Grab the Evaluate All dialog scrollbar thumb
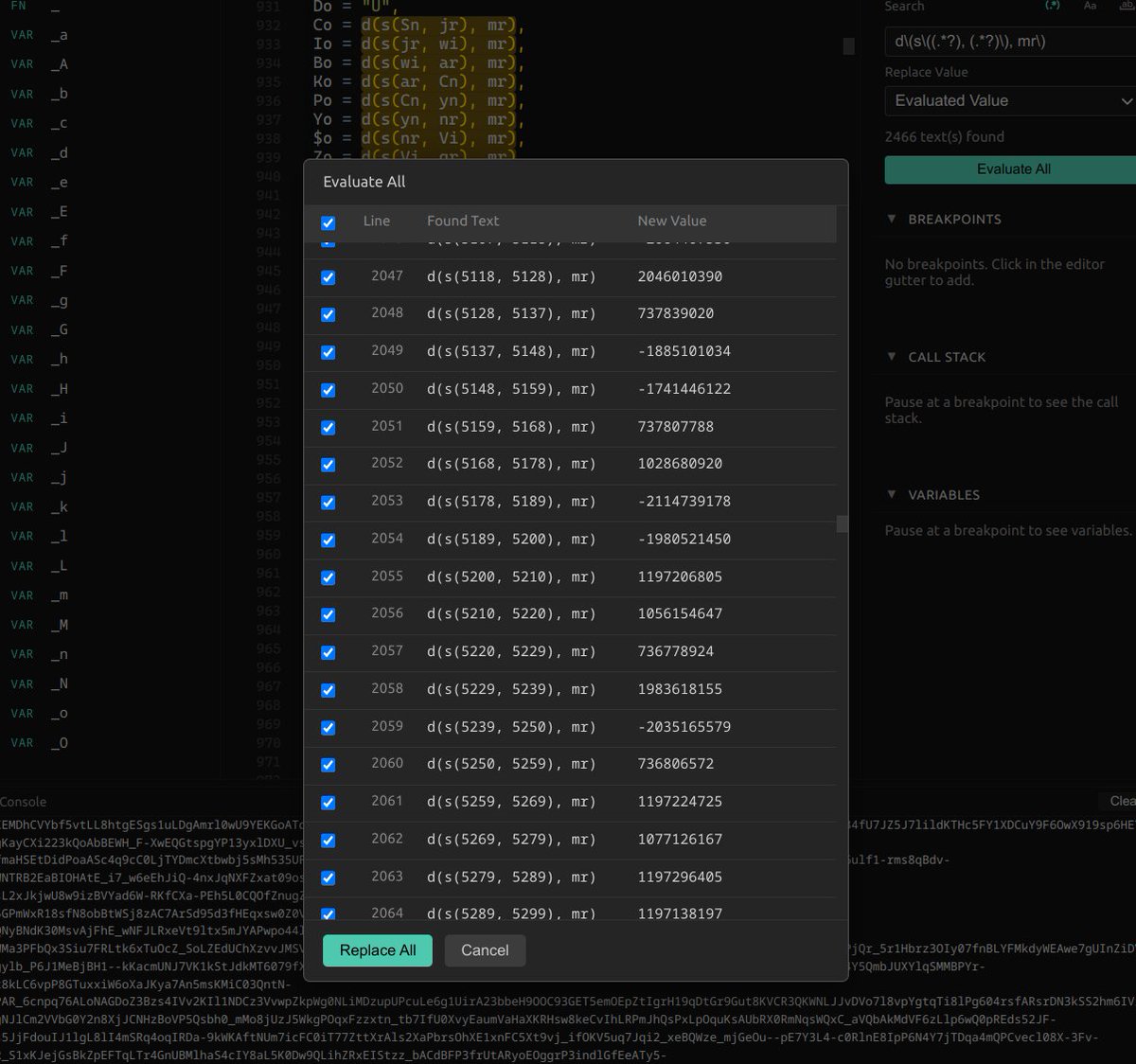 [842, 524]
